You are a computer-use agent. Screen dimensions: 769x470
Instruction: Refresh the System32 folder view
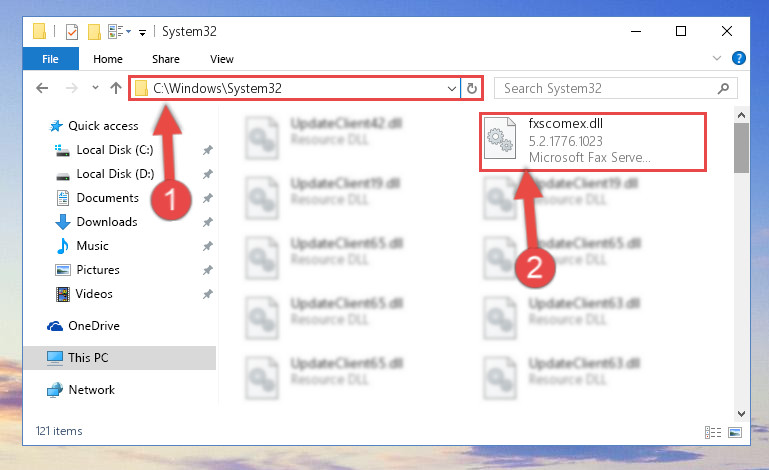[x=472, y=88]
